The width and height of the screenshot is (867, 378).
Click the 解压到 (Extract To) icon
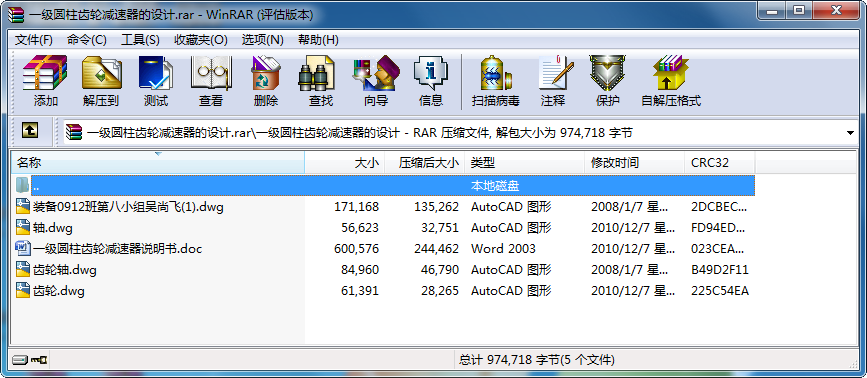coord(101,81)
